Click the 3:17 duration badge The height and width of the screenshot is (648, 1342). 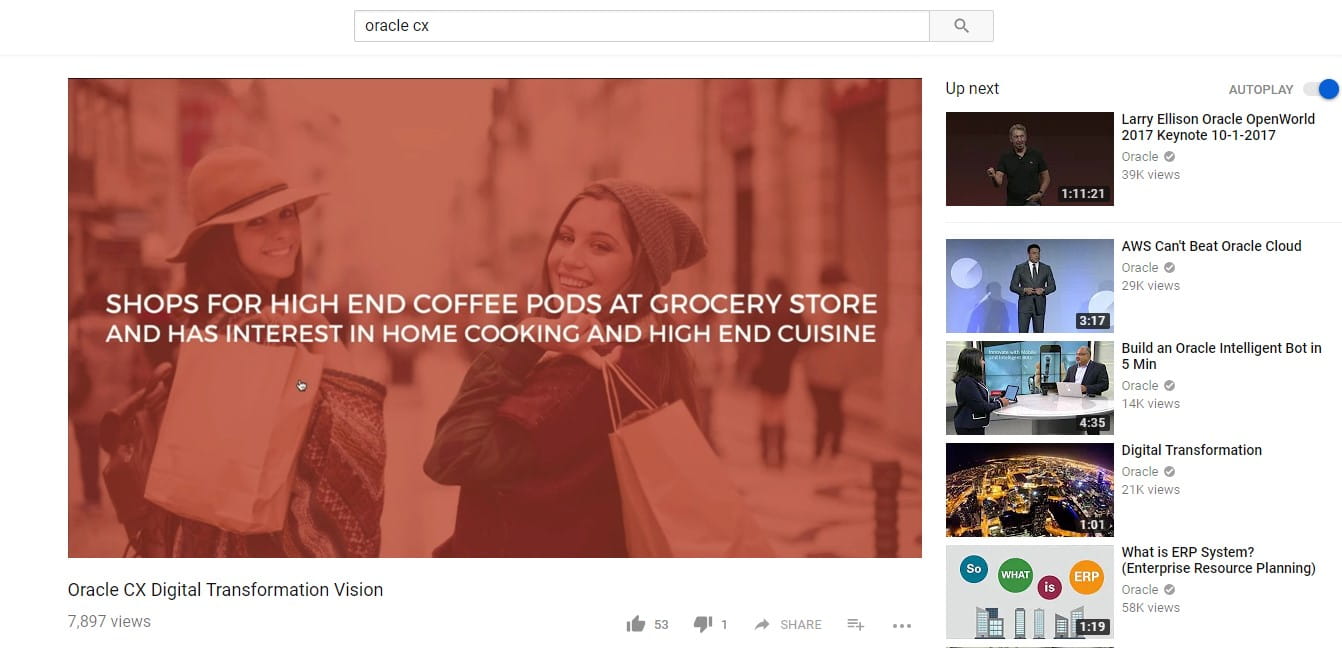click(x=1092, y=321)
